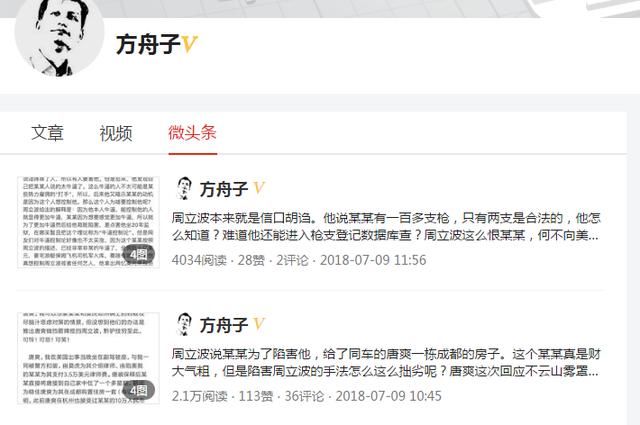This screenshot has height=425, width=640.
Task: Click the 4图 badge on the 10:45 post
Action: tap(138, 390)
